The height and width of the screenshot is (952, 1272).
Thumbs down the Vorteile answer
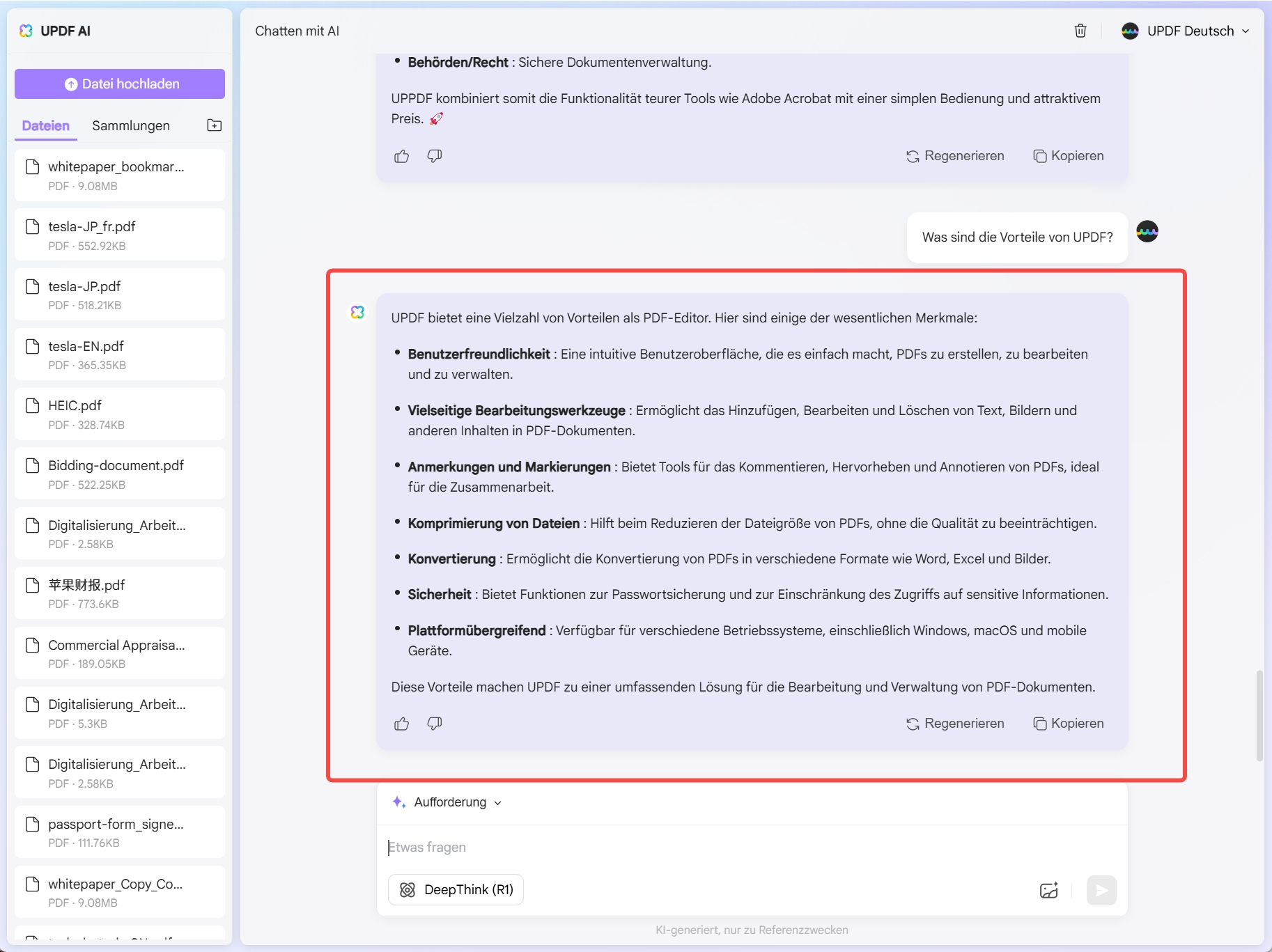pyautogui.click(x=435, y=724)
